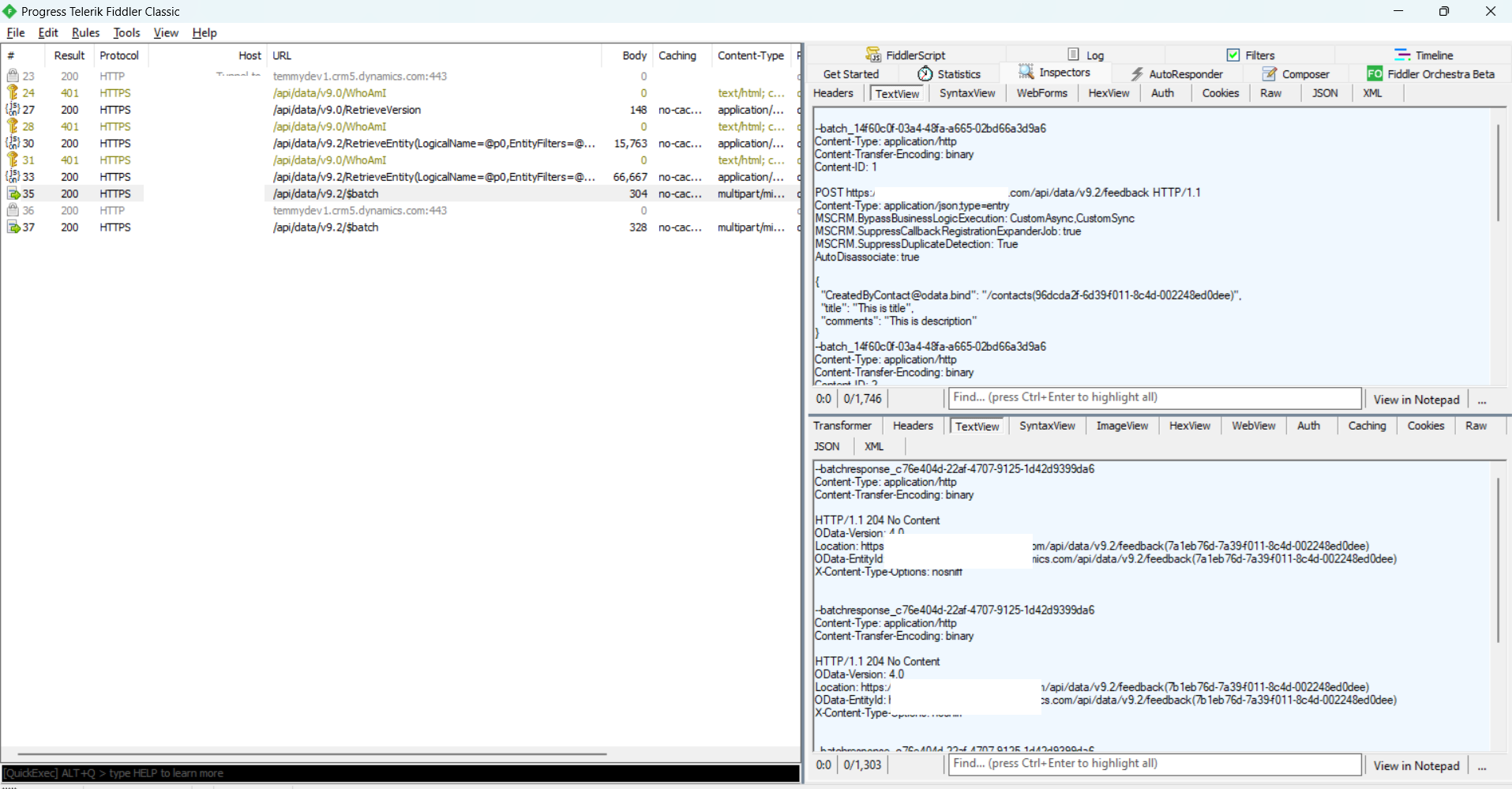Select response ImageView tab

[x=1122, y=425]
